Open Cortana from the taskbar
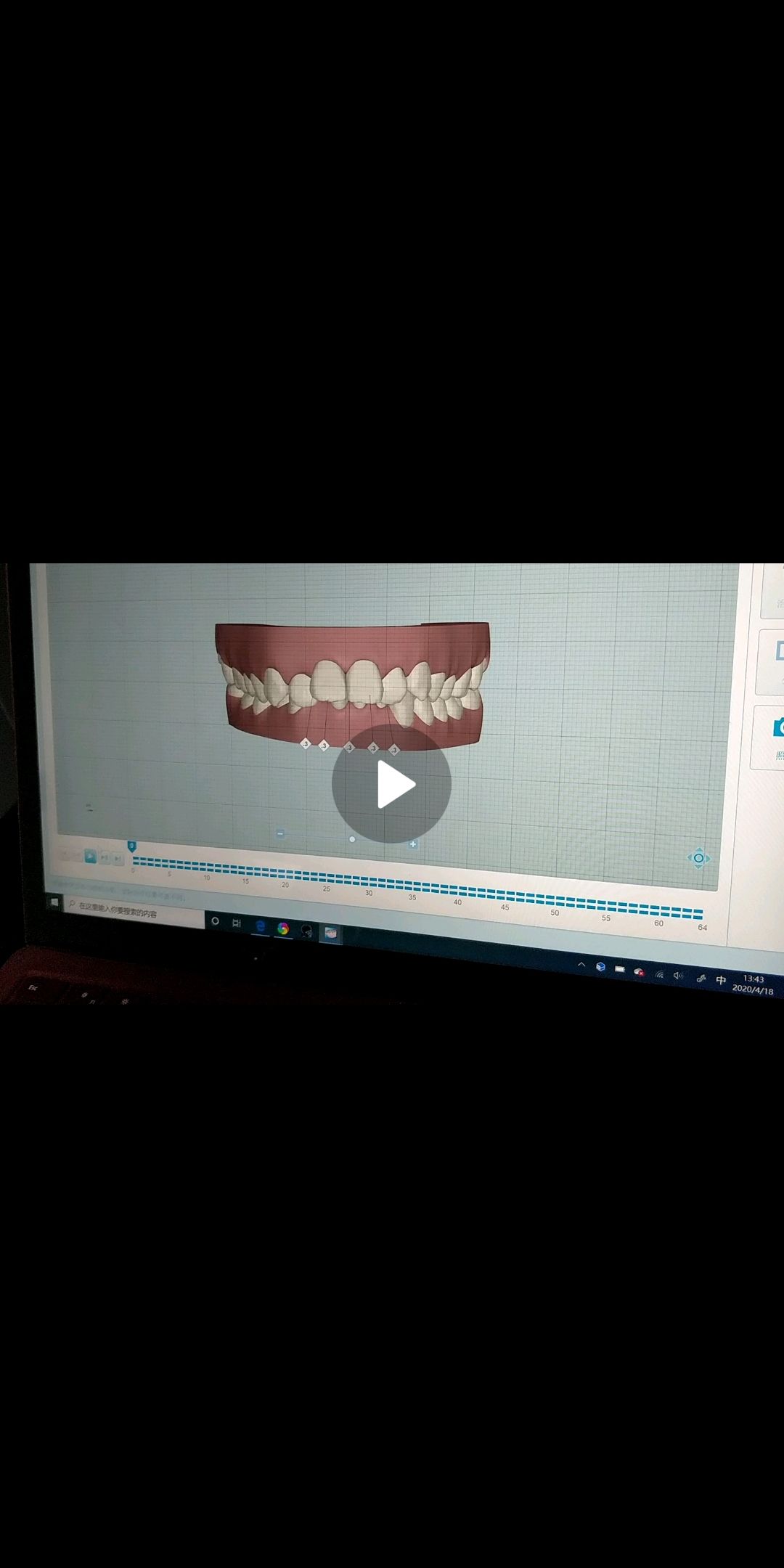 tap(215, 920)
